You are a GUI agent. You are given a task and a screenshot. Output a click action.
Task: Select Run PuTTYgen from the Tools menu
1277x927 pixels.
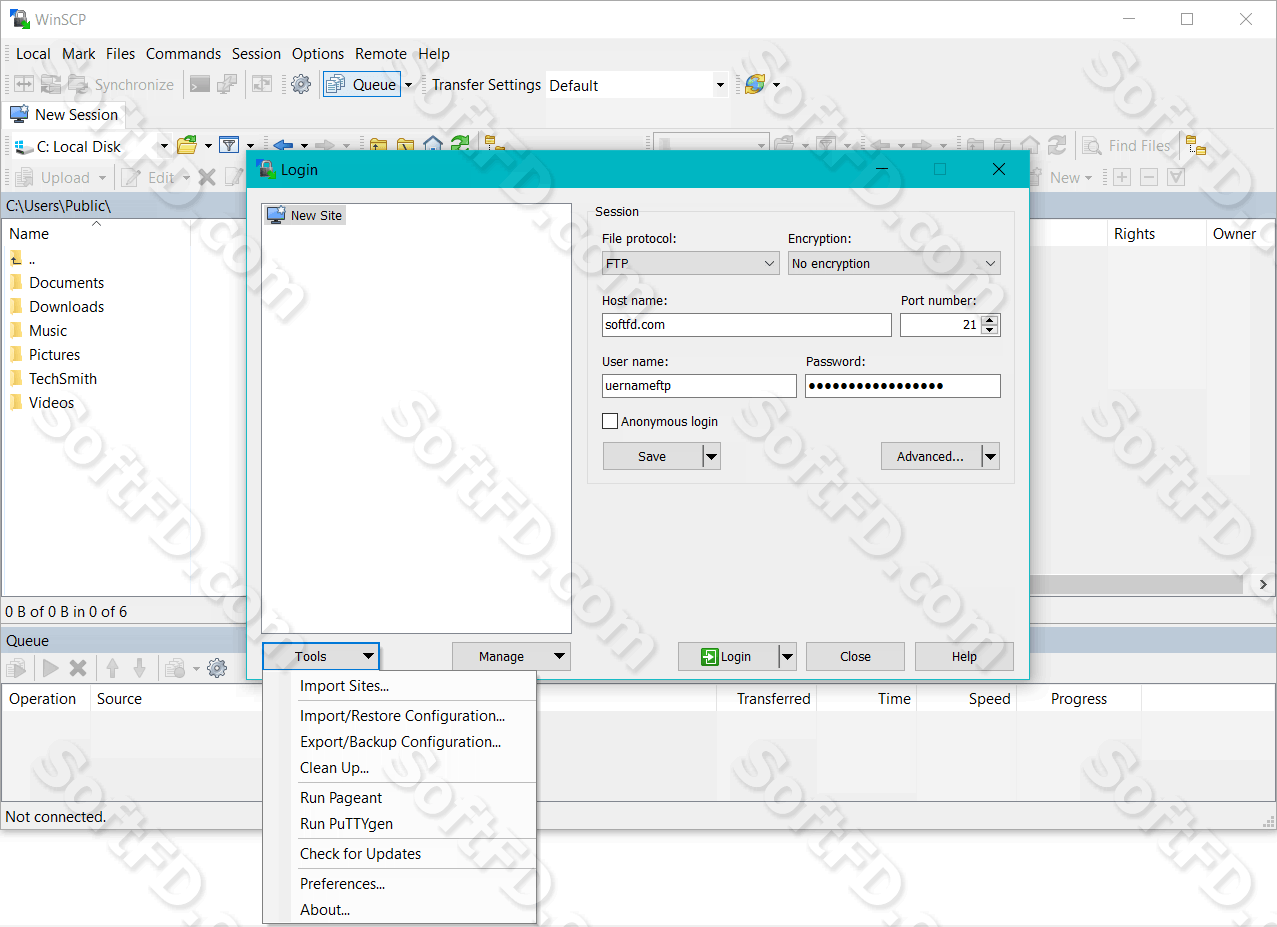(399, 824)
